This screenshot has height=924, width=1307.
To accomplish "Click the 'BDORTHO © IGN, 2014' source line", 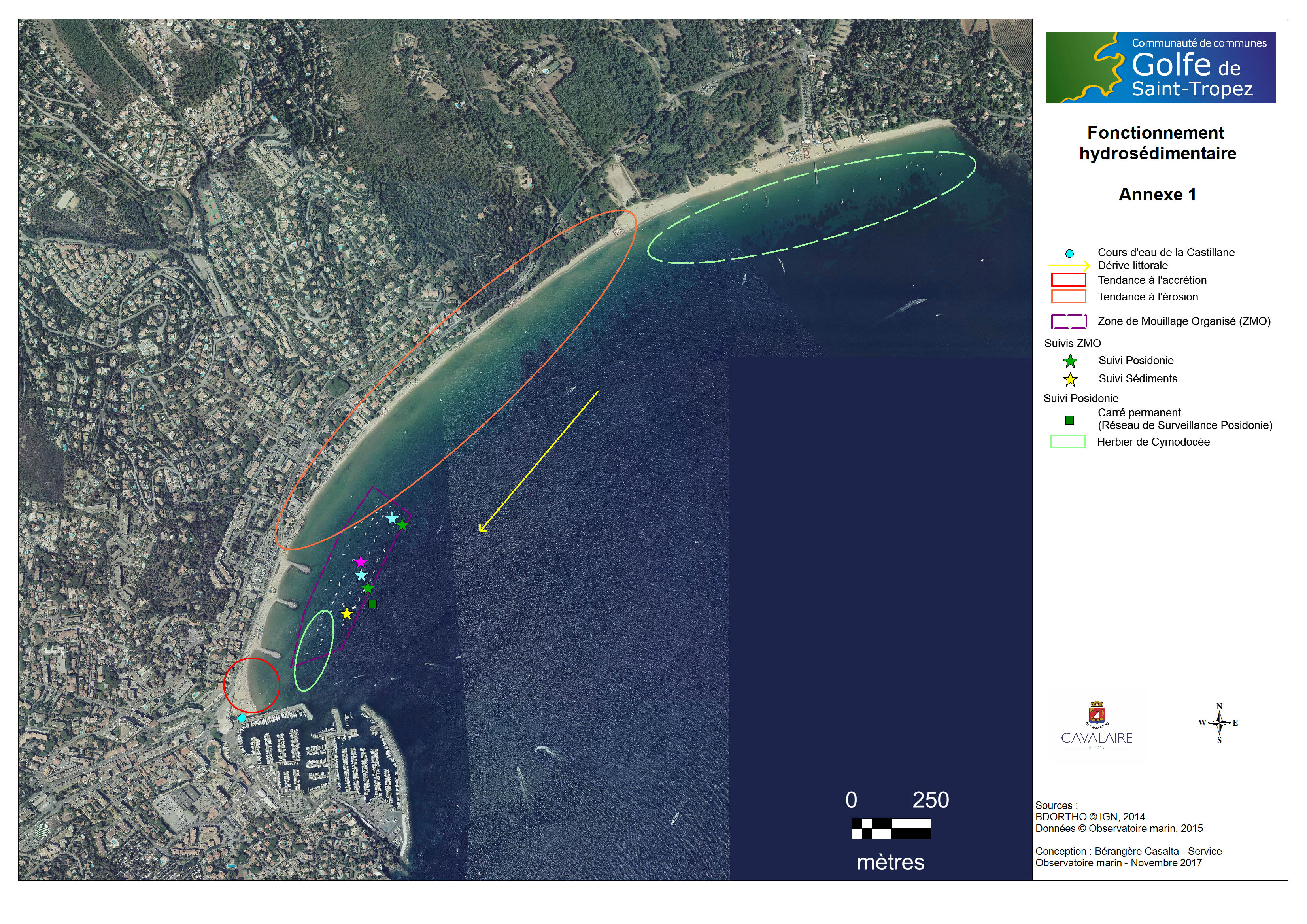I will (1090, 817).
